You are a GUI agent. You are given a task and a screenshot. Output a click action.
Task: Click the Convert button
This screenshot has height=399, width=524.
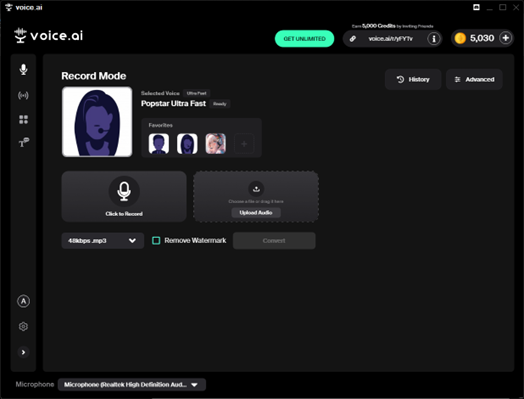(x=274, y=241)
